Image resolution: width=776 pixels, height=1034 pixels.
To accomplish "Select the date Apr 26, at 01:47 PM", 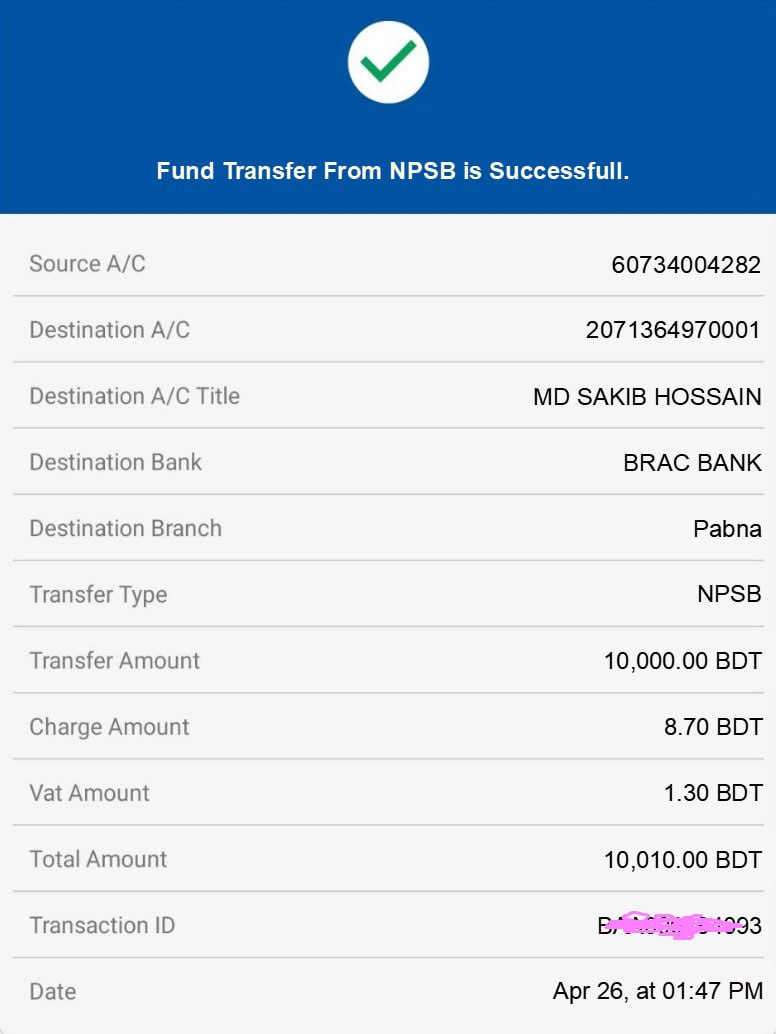I will click(657, 992).
